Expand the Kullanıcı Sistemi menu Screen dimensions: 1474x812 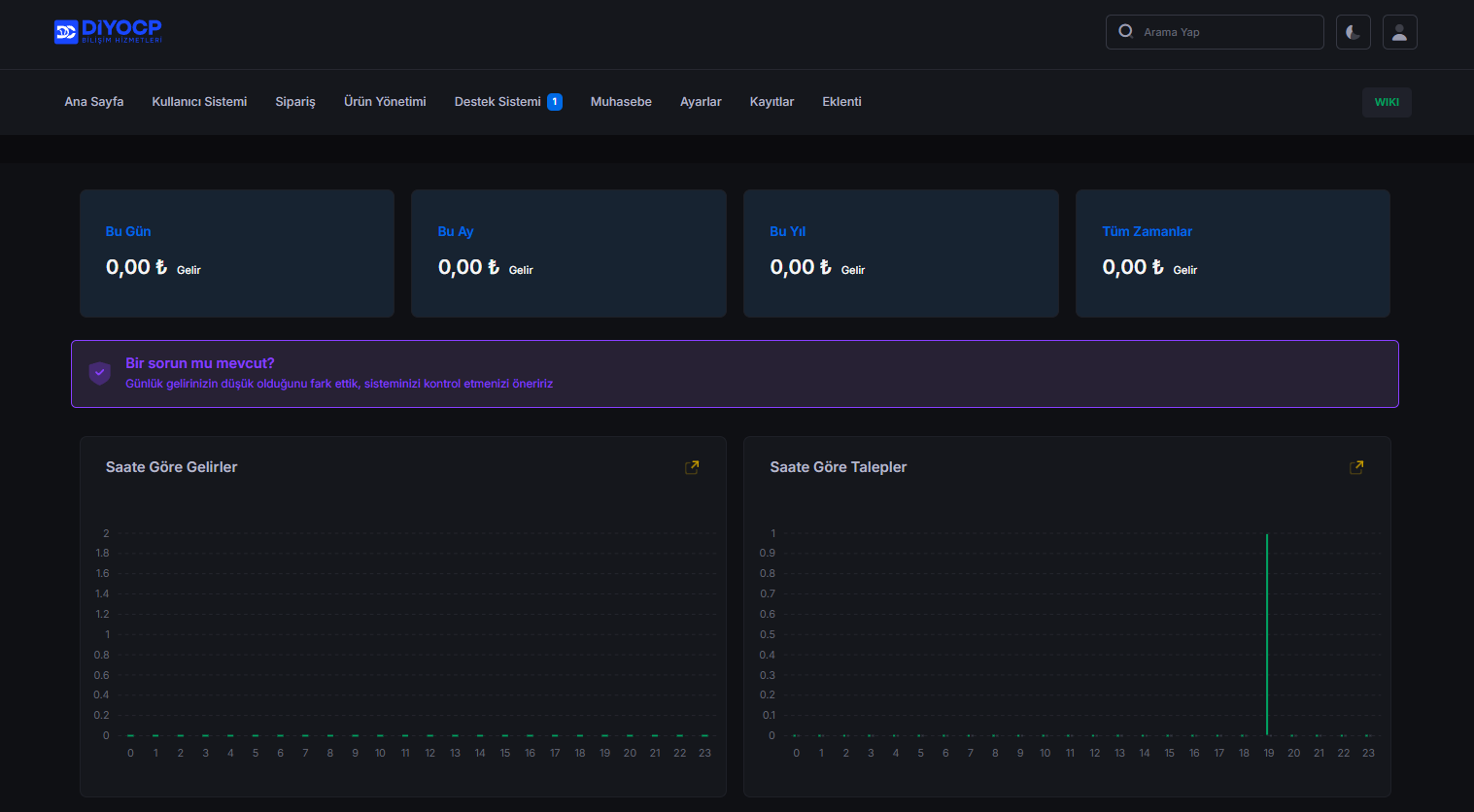199,102
